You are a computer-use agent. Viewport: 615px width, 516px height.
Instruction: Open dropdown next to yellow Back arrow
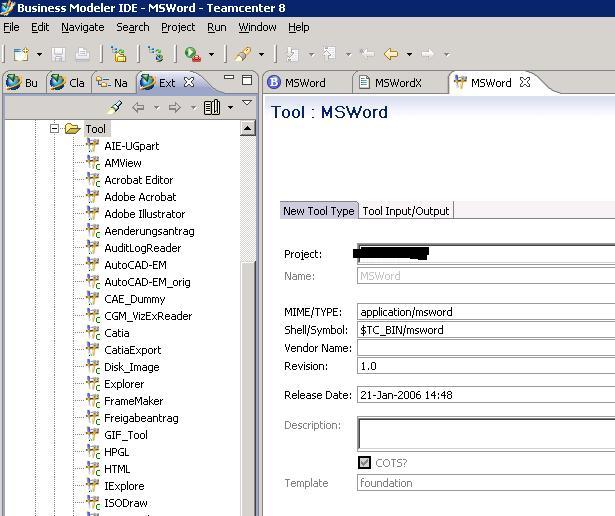coord(409,54)
